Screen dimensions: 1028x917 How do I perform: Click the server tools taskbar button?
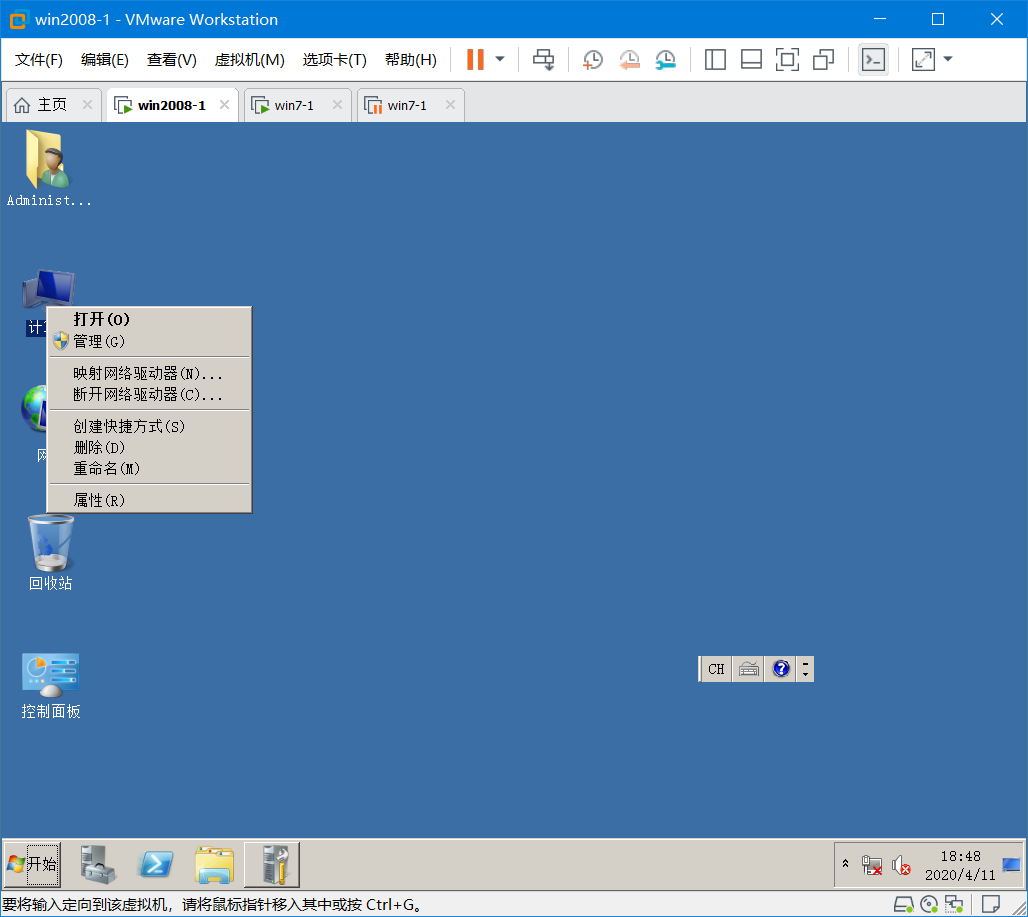pos(272,864)
